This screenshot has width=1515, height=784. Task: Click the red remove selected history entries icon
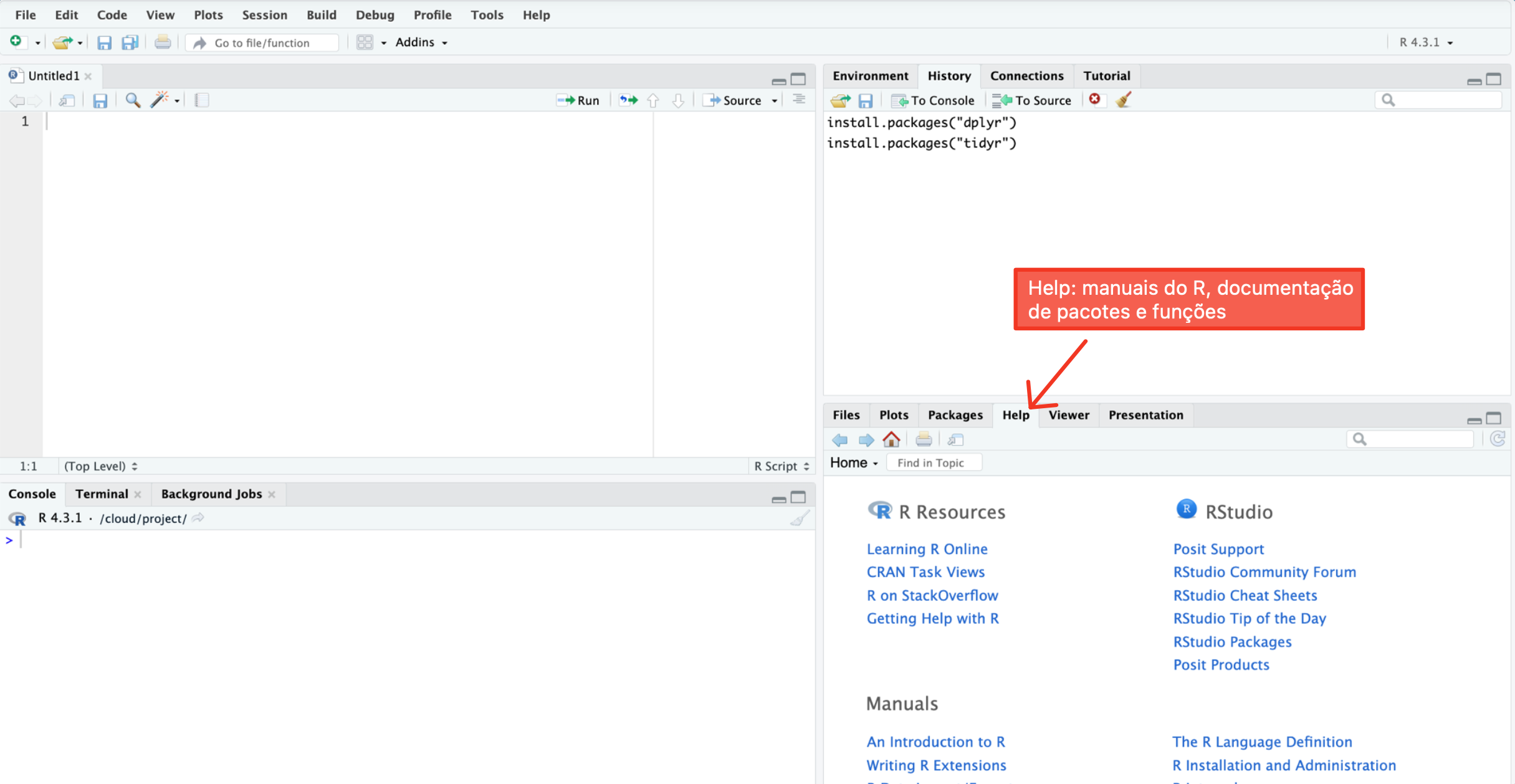(x=1095, y=100)
